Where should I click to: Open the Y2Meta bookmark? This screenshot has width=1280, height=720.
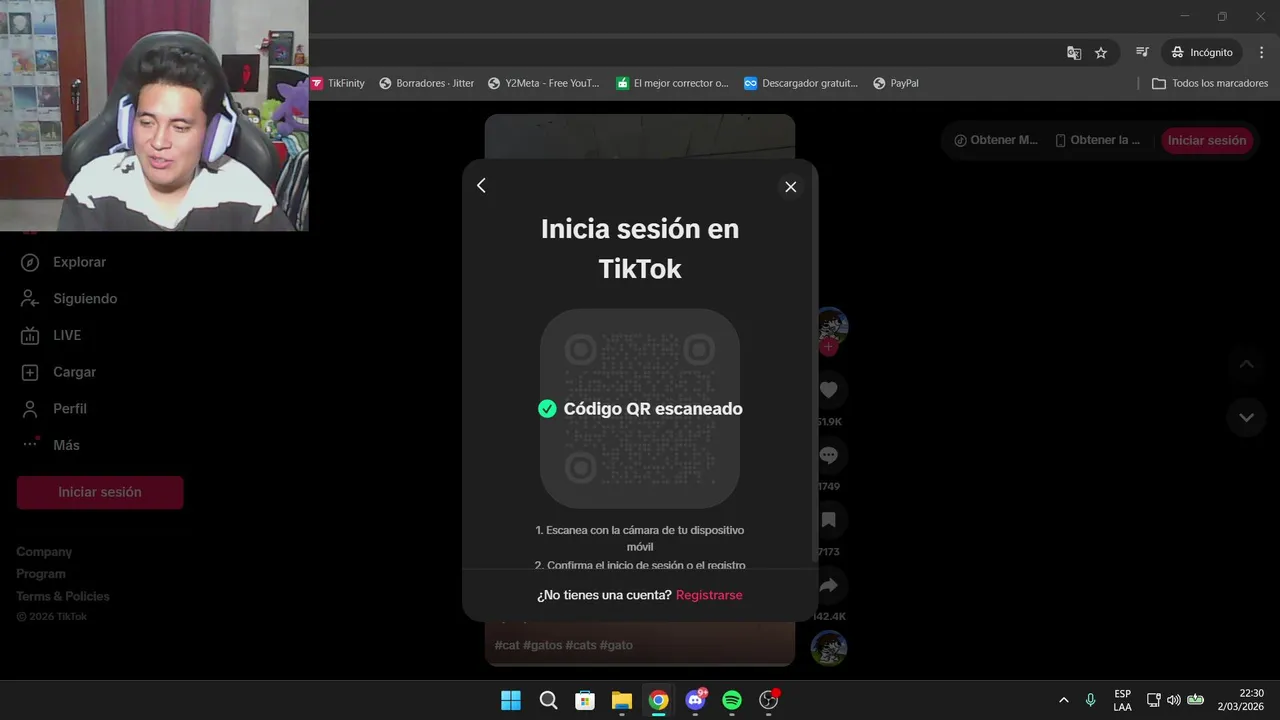coord(543,83)
